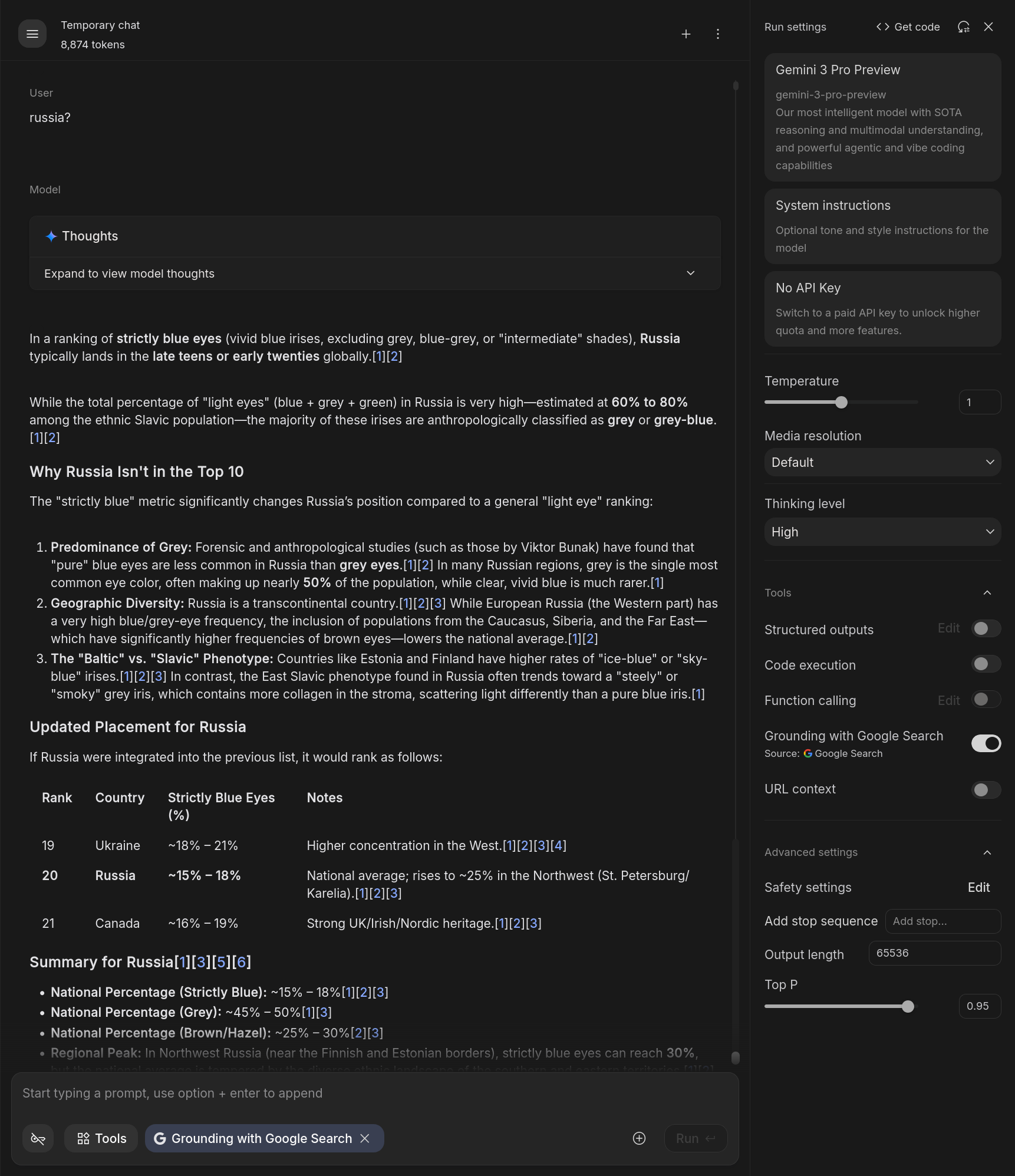Edit the Top P value field
This screenshot has width=1015, height=1176.
click(980, 1006)
